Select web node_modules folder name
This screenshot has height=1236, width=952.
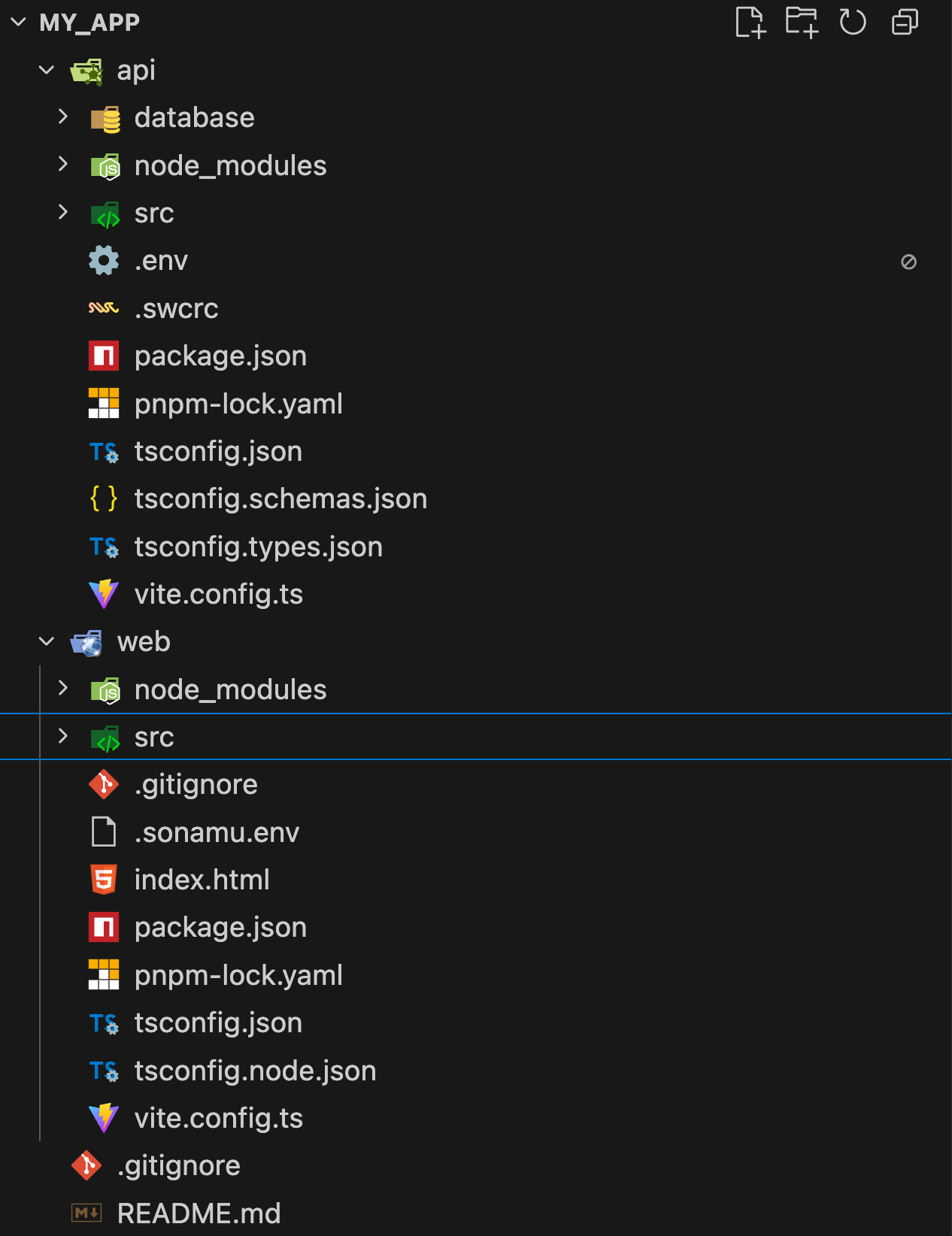coord(230,689)
